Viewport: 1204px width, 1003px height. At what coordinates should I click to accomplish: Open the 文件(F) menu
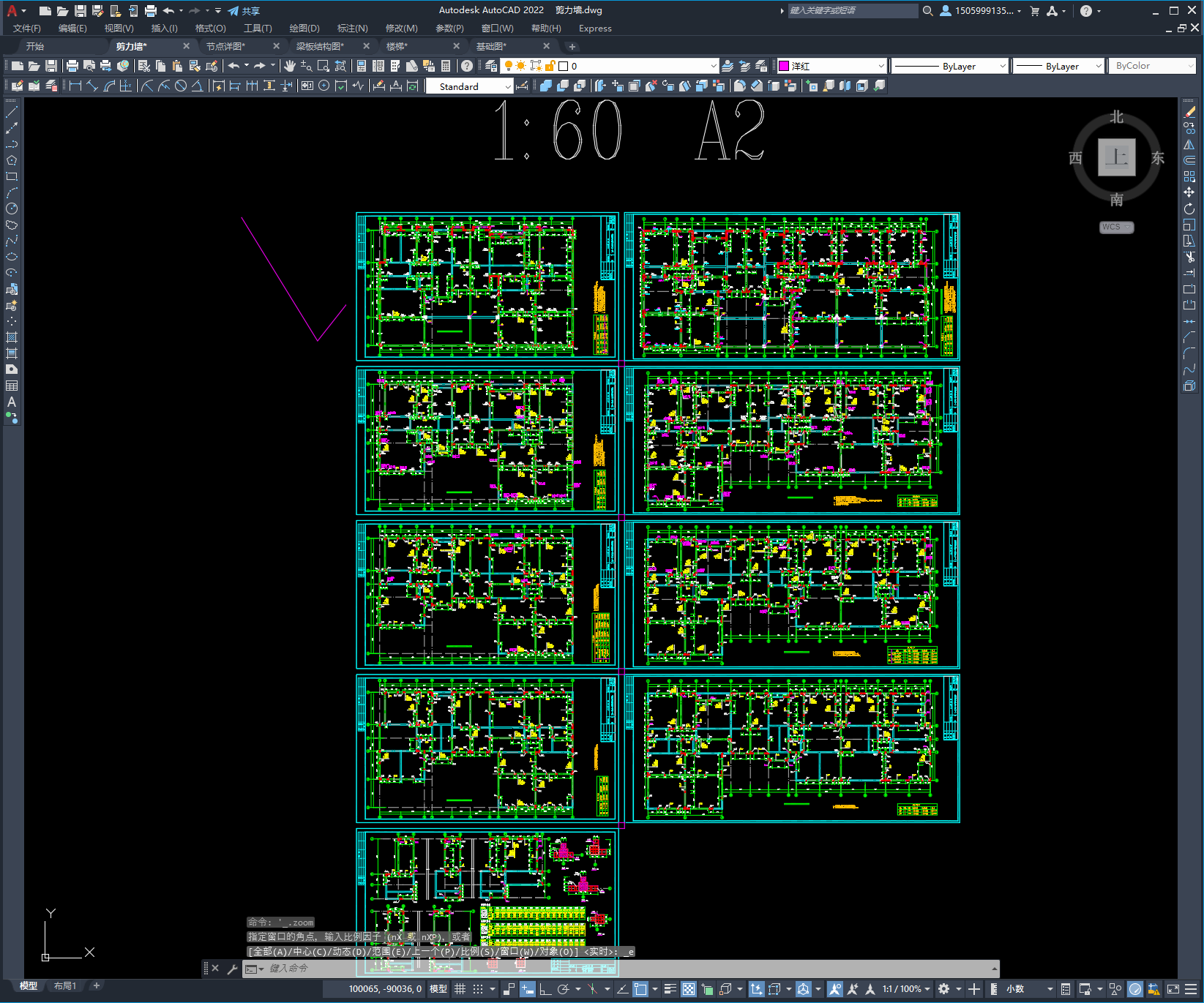[x=27, y=28]
